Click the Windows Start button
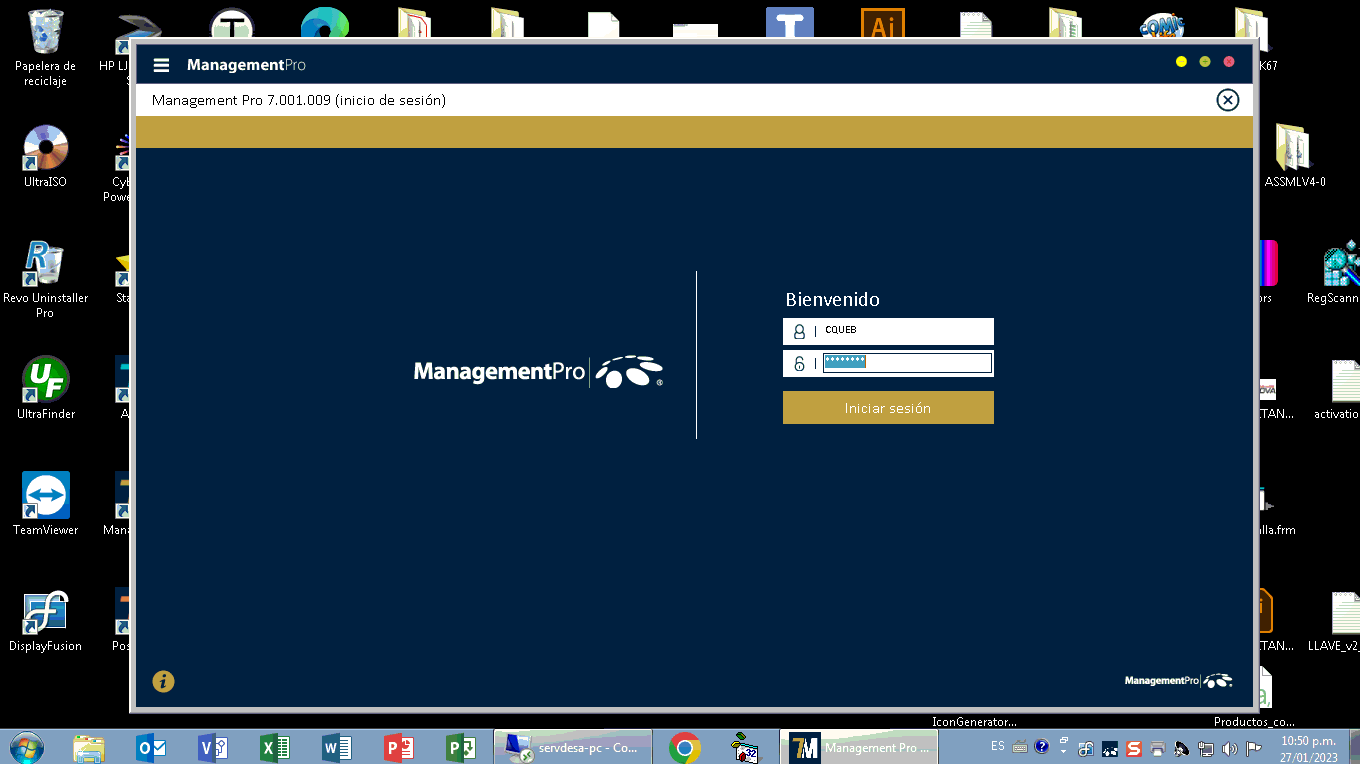 click(x=26, y=747)
